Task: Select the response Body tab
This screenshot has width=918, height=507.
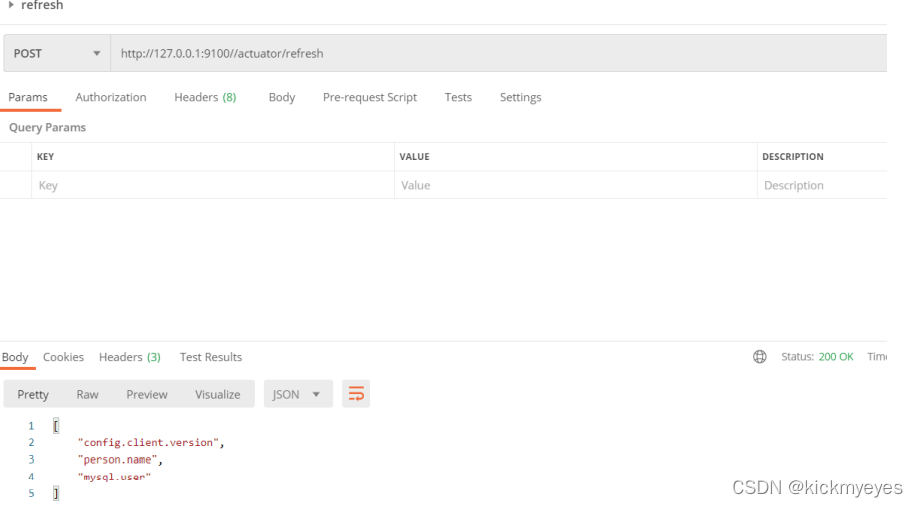Action: pos(15,357)
